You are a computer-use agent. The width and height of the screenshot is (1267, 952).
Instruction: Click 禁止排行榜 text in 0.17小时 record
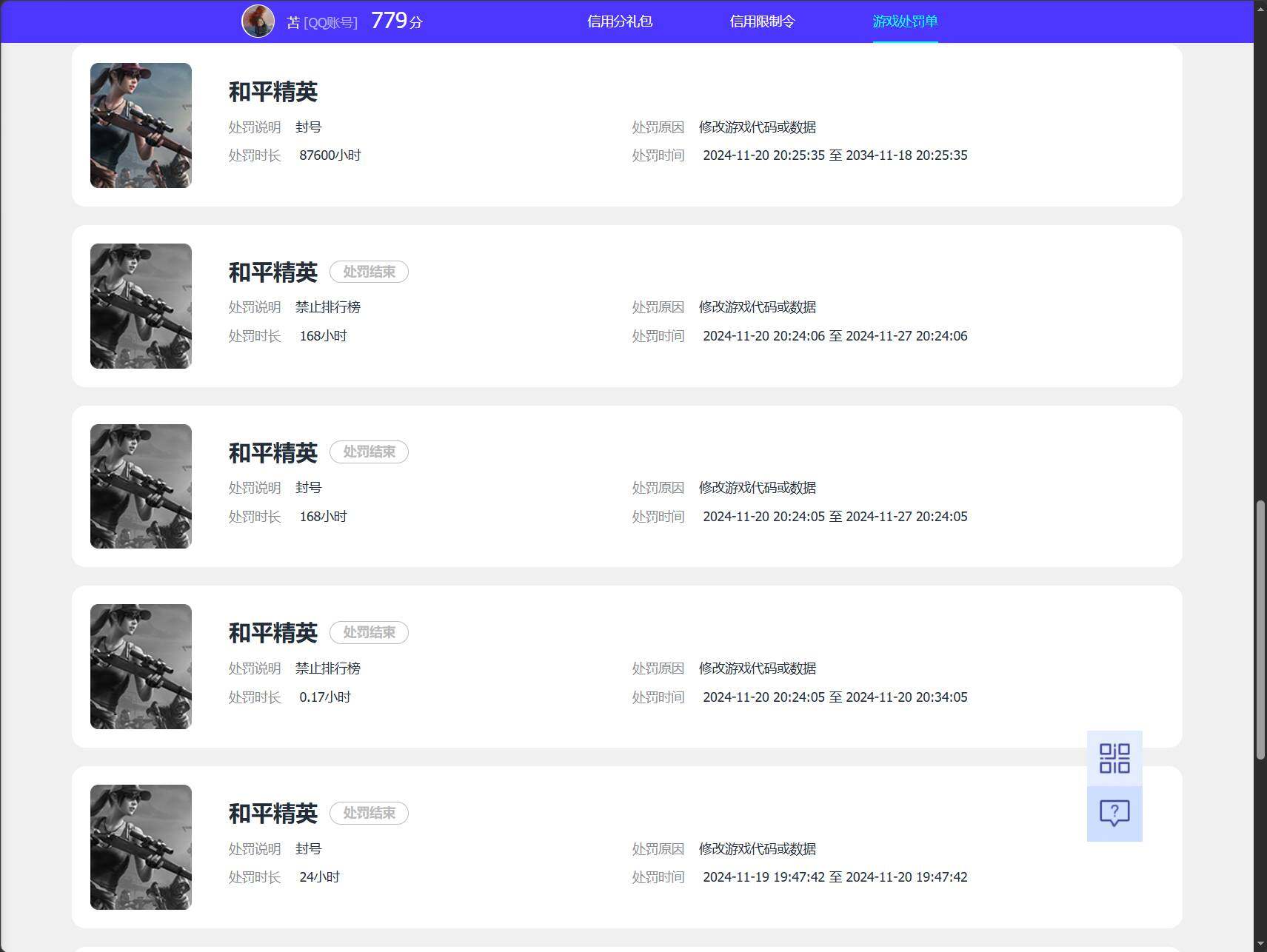(x=328, y=668)
